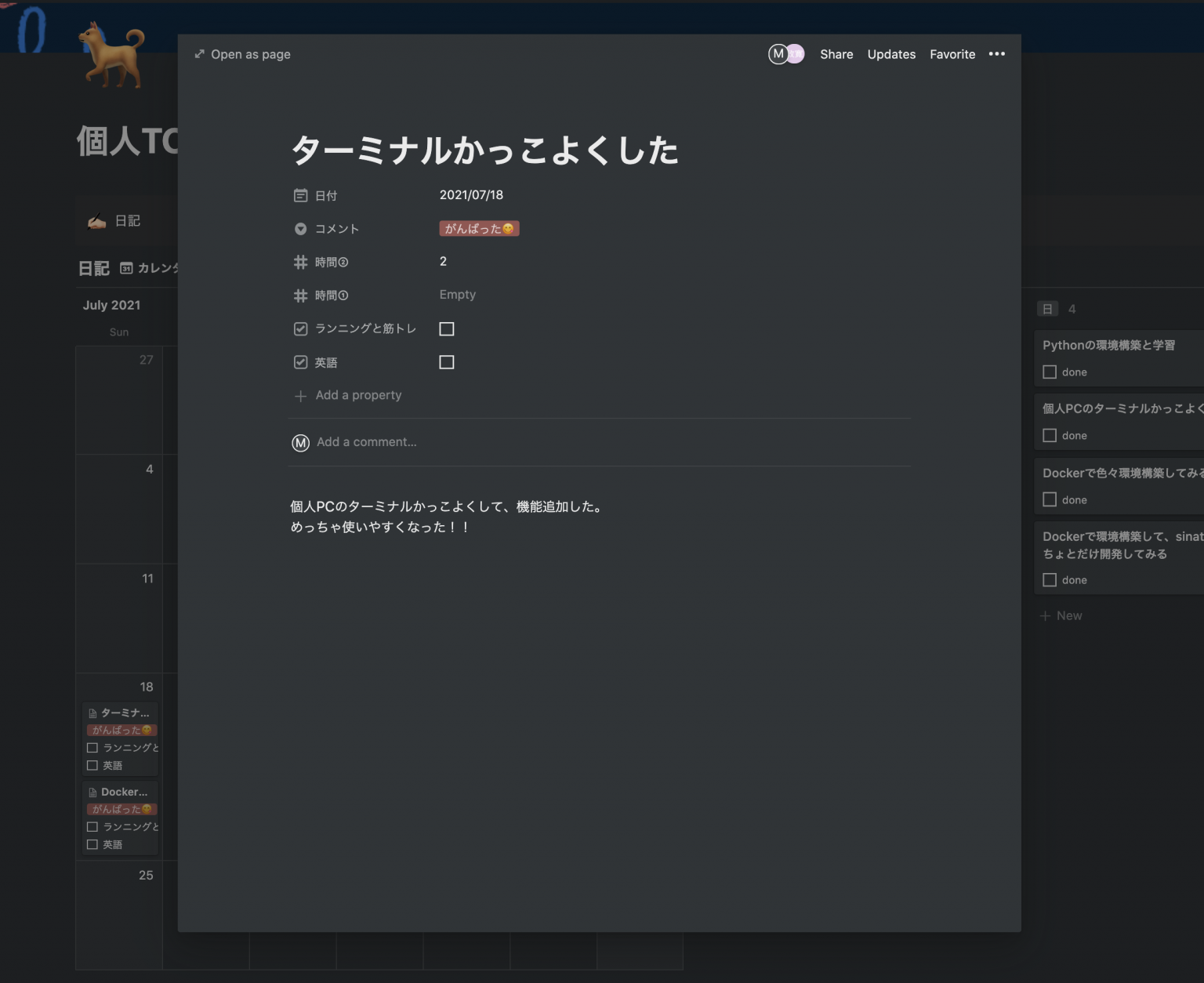Image resolution: width=1204 pixels, height=983 pixels.
Task: Click the plus icon on Add a property
Action: tap(300, 395)
